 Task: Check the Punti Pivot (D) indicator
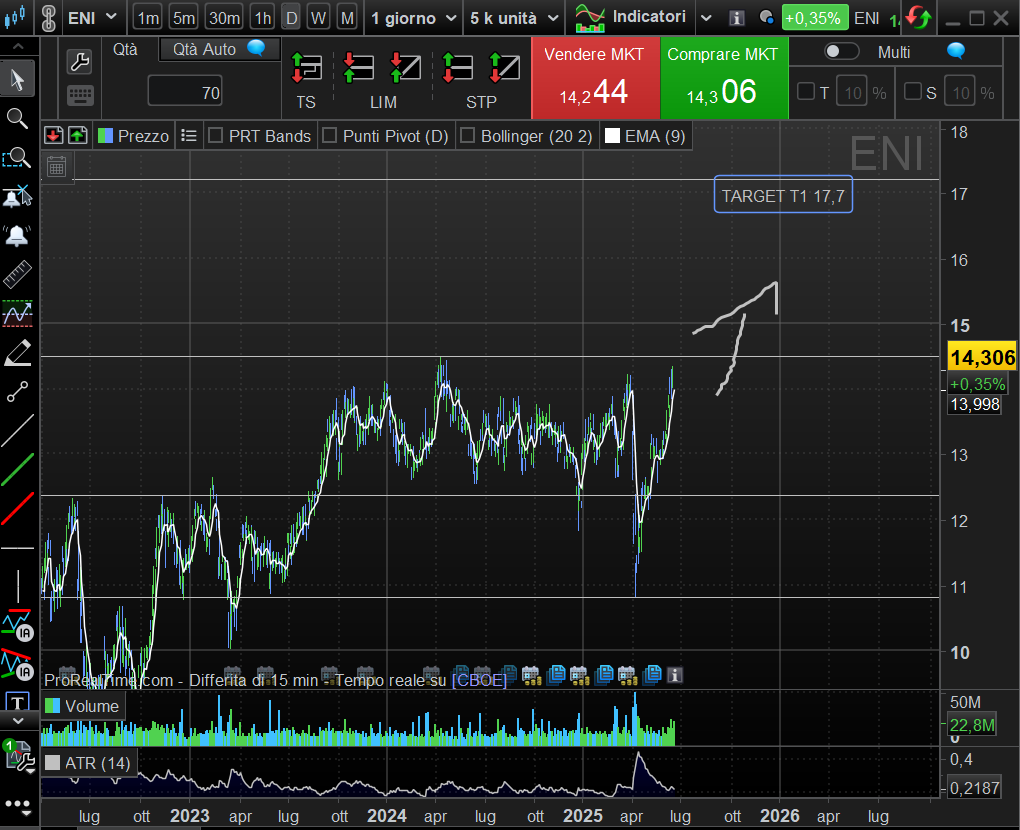(x=329, y=136)
